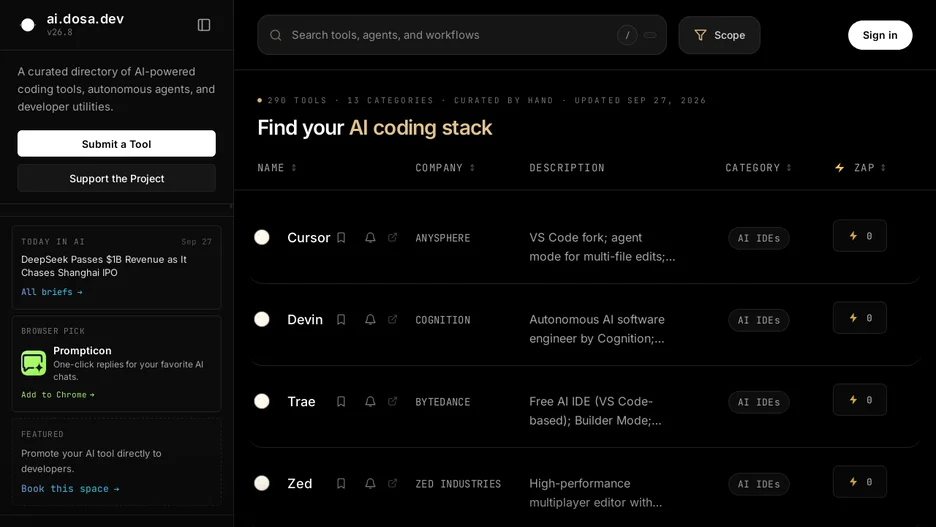Sort table by Zap

[x=860, y=168]
